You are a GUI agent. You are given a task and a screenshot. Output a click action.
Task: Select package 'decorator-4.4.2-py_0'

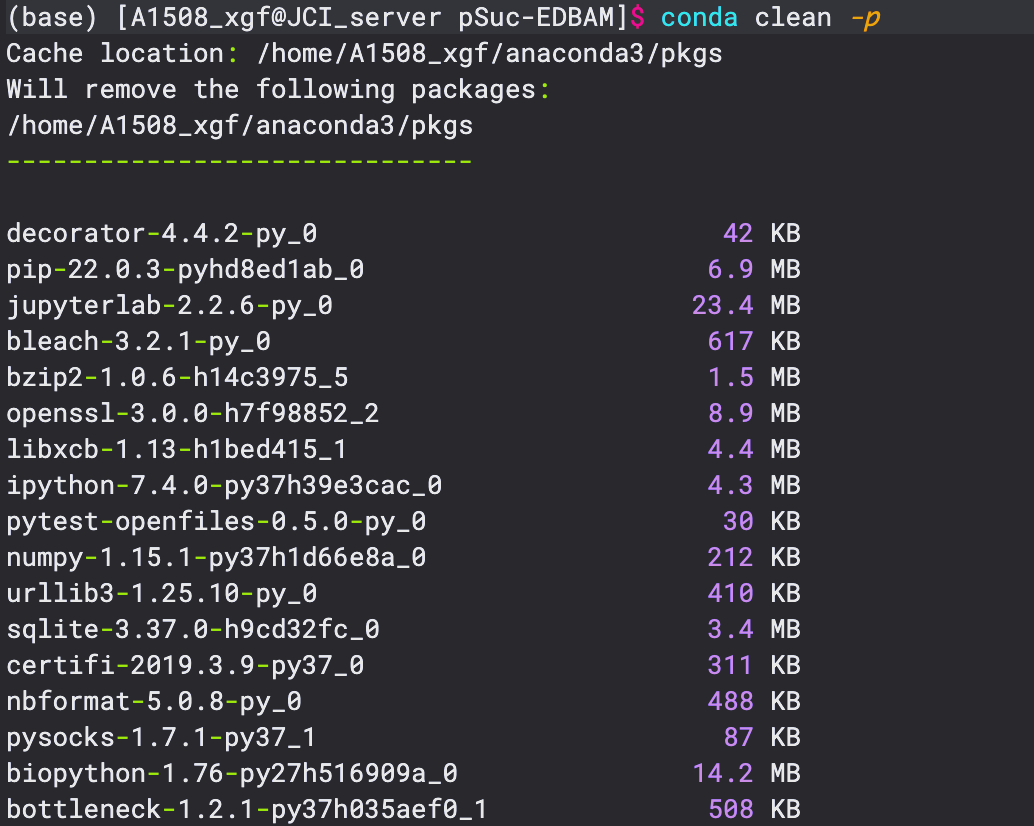click(162, 234)
